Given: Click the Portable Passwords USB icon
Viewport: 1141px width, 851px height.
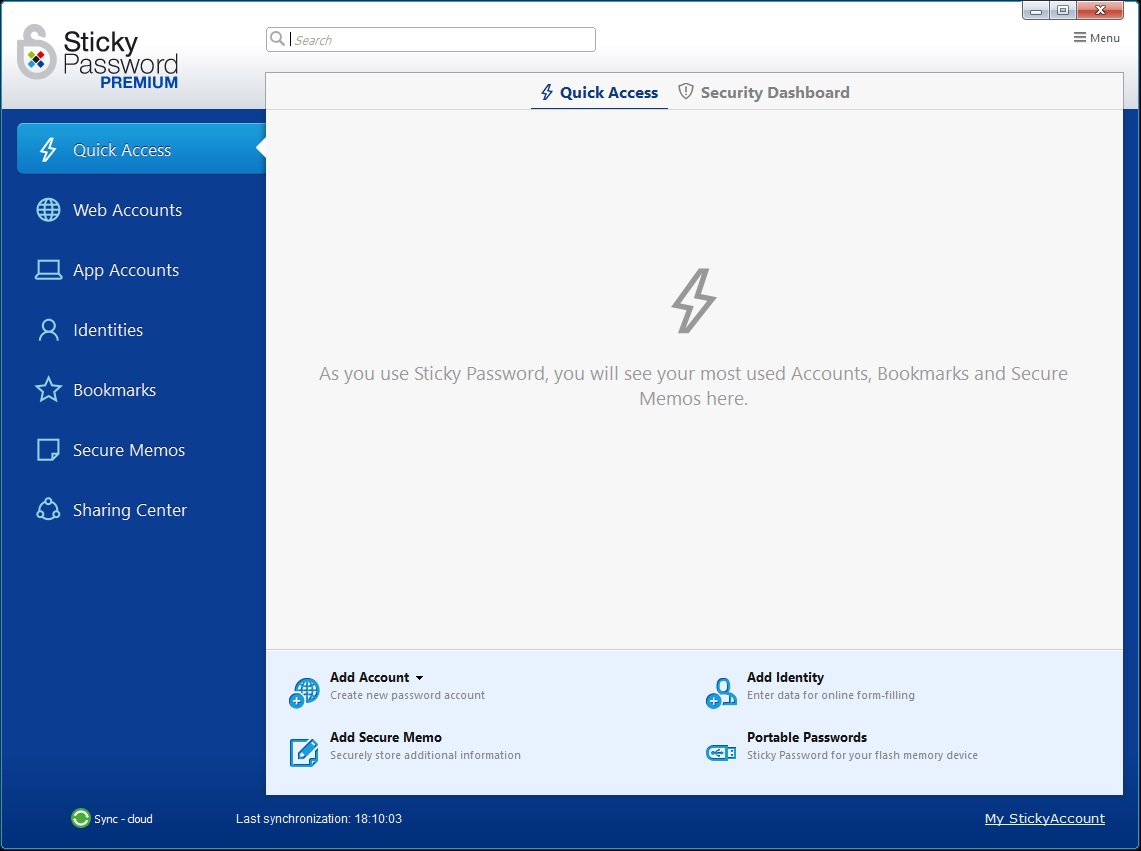Looking at the screenshot, I should pos(721,753).
